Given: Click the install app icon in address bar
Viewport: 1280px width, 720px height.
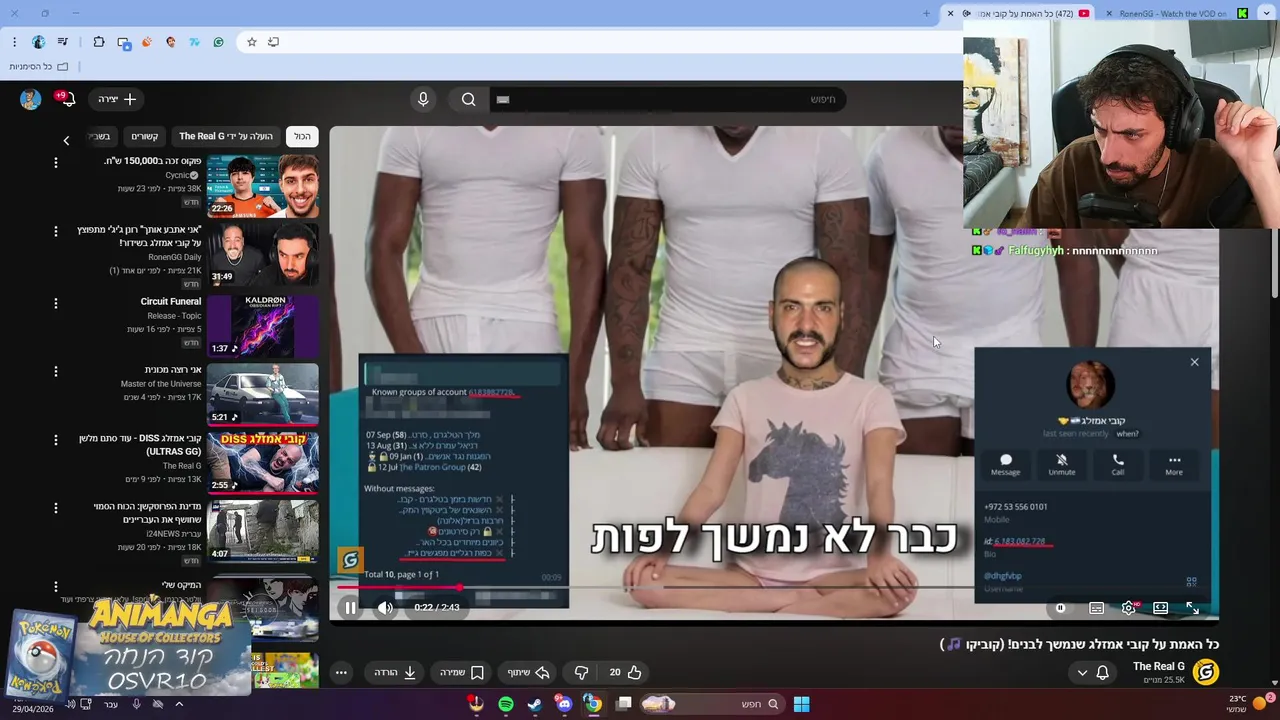Looking at the screenshot, I should click(x=274, y=42).
